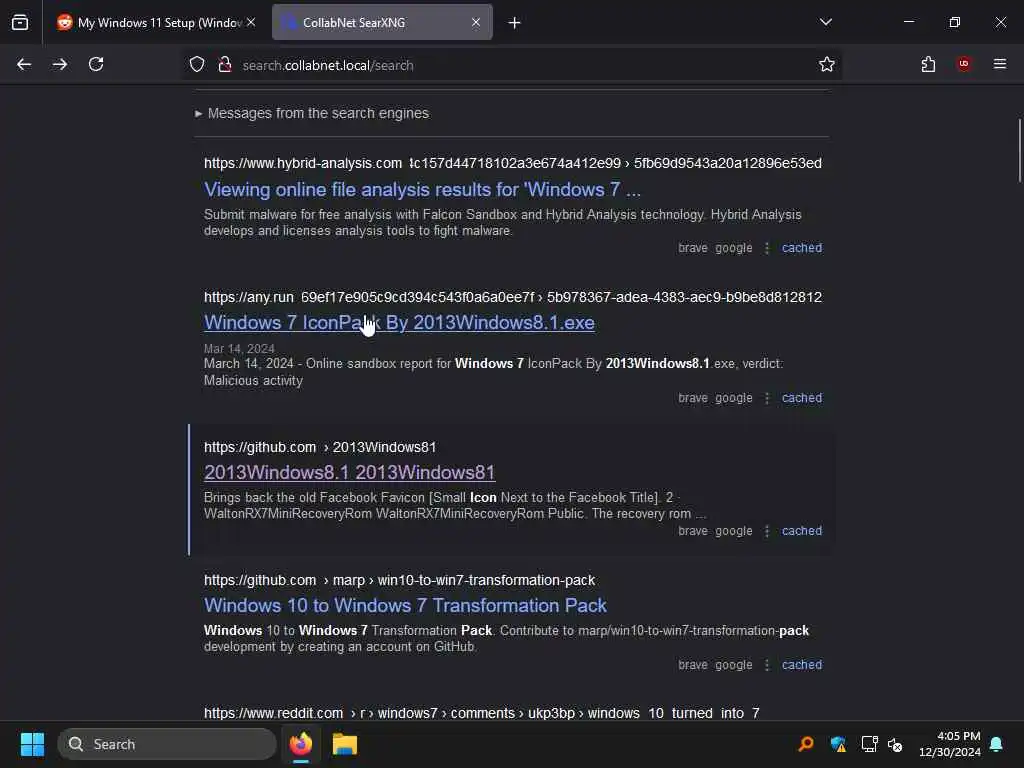
Task: List all tabs dropdown arrow
Action: tap(826, 22)
